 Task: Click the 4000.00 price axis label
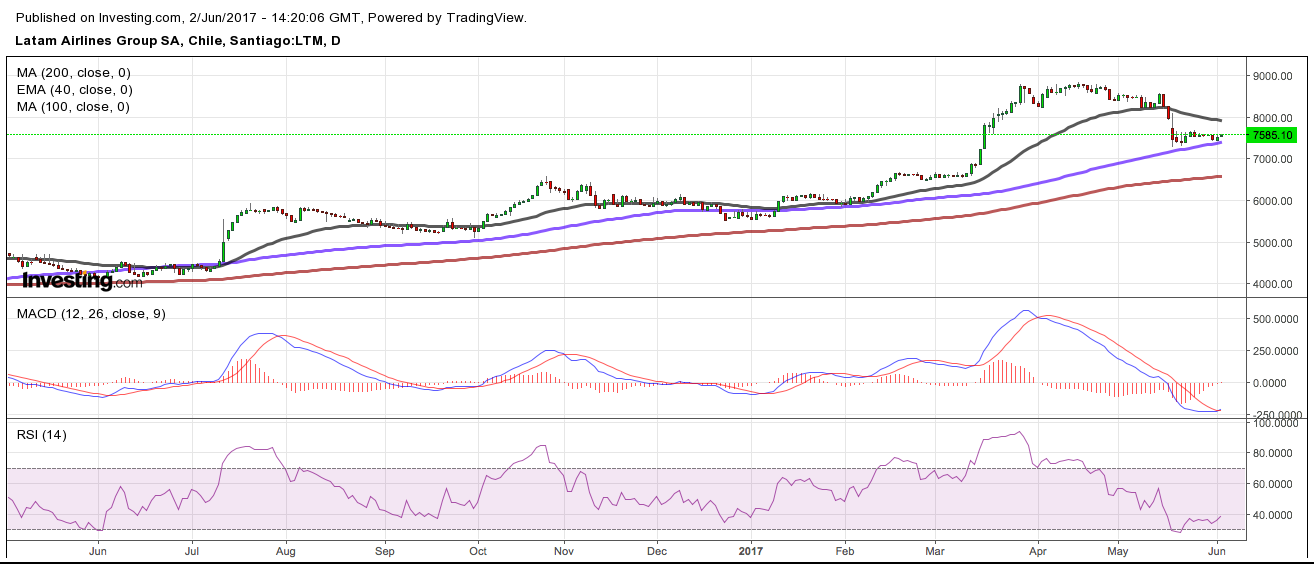(x=1272, y=284)
